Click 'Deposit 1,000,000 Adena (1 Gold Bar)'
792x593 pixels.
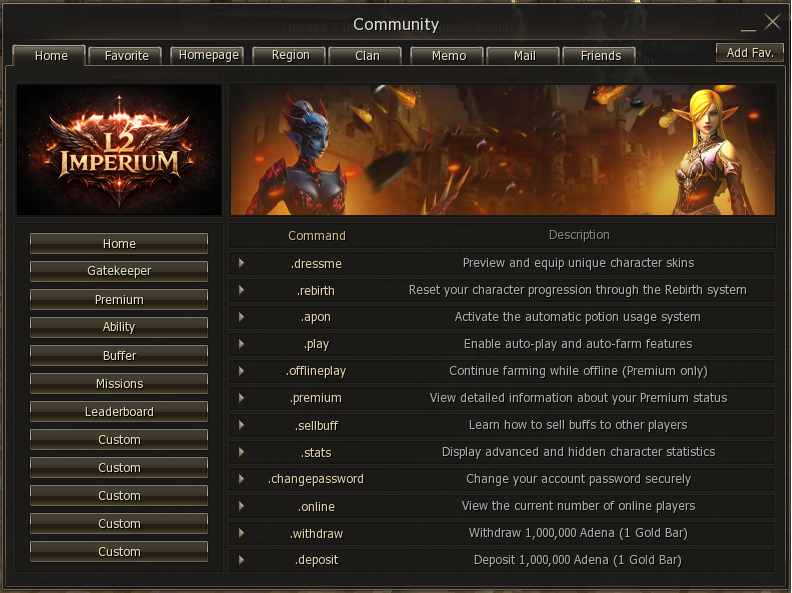578,560
